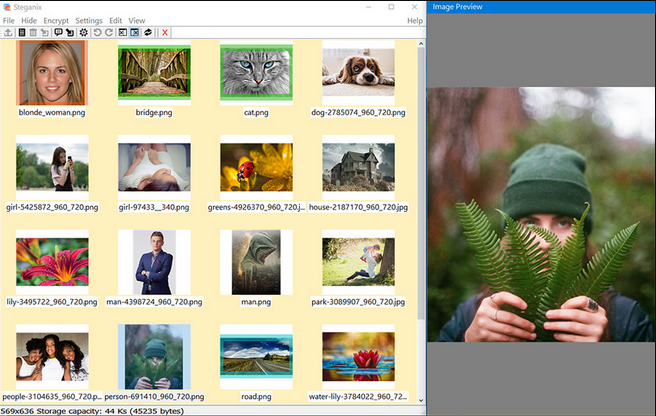Click the red X toolbar icon
The width and height of the screenshot is (656, 416).
coord(165,33)
